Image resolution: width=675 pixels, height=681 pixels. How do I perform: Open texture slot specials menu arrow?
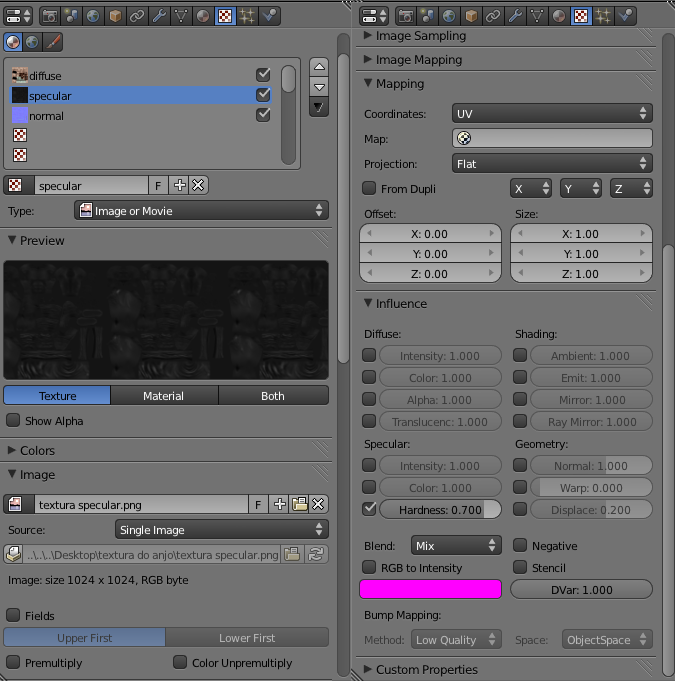click(x=319, y=107)
